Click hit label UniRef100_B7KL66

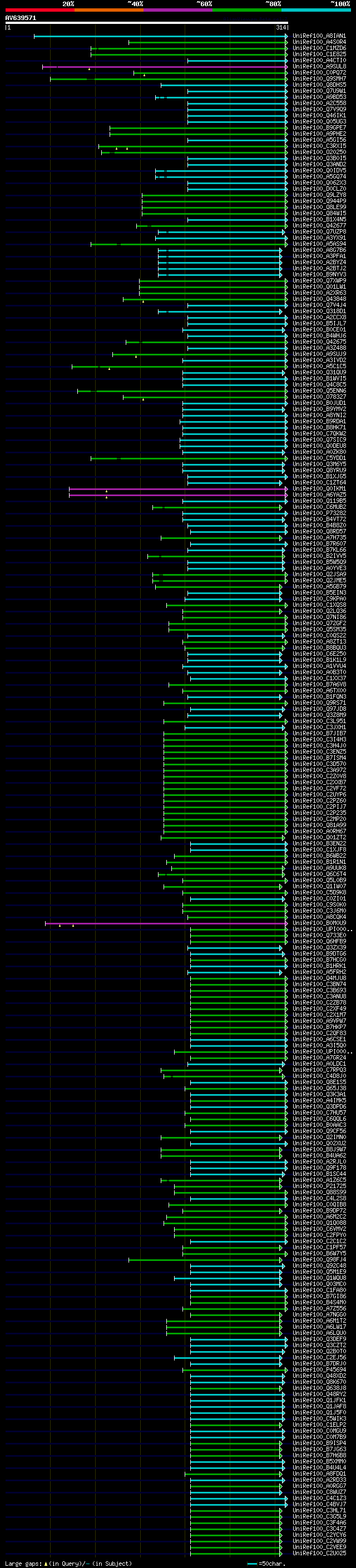(x=319, y=550)
